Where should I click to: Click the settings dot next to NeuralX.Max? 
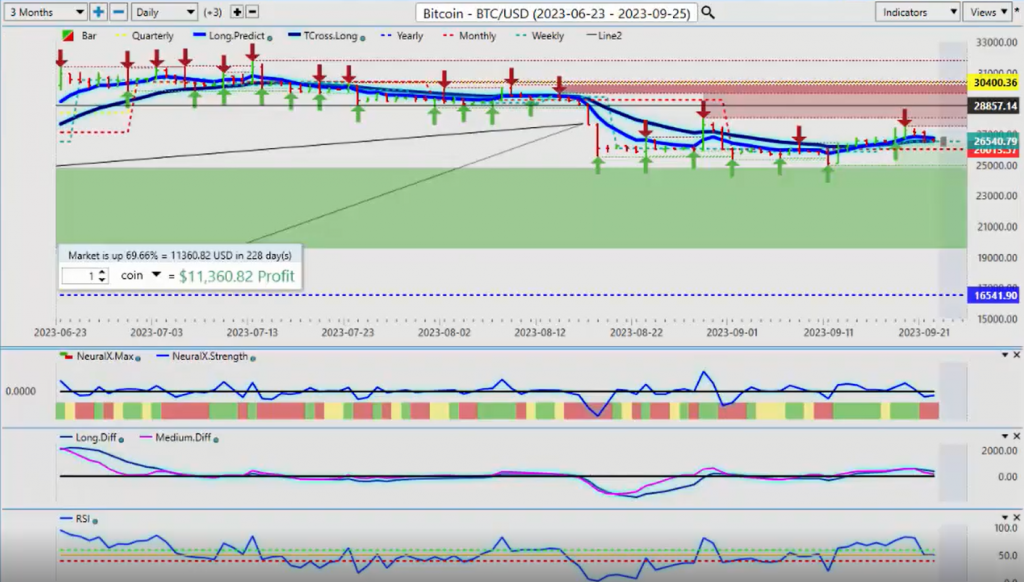tap(138, 359)
